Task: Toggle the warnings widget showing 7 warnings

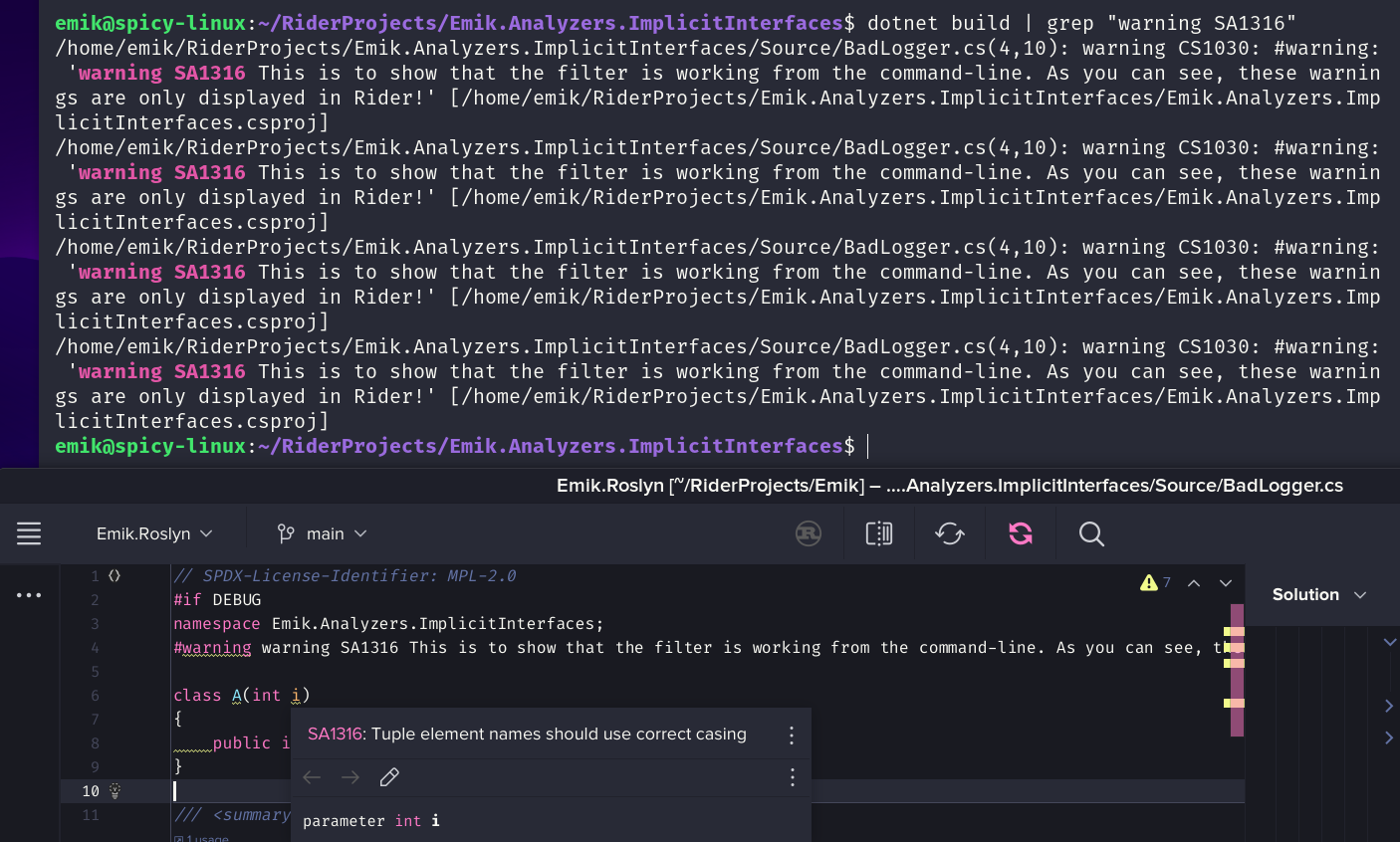Action: pos(1155,582)
